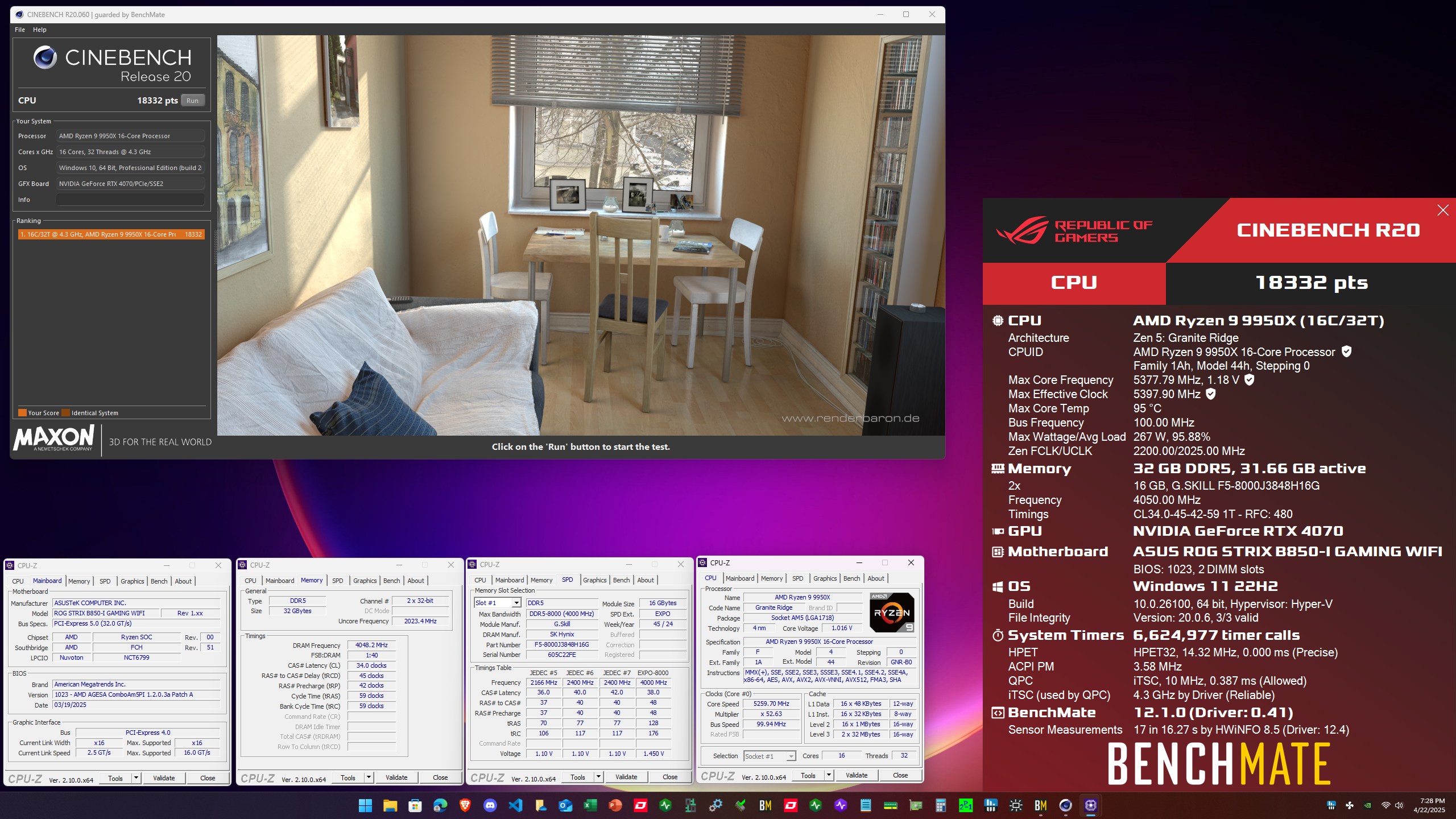
Task: Click the volume speaker tray icon
Action: [1399, 805]
